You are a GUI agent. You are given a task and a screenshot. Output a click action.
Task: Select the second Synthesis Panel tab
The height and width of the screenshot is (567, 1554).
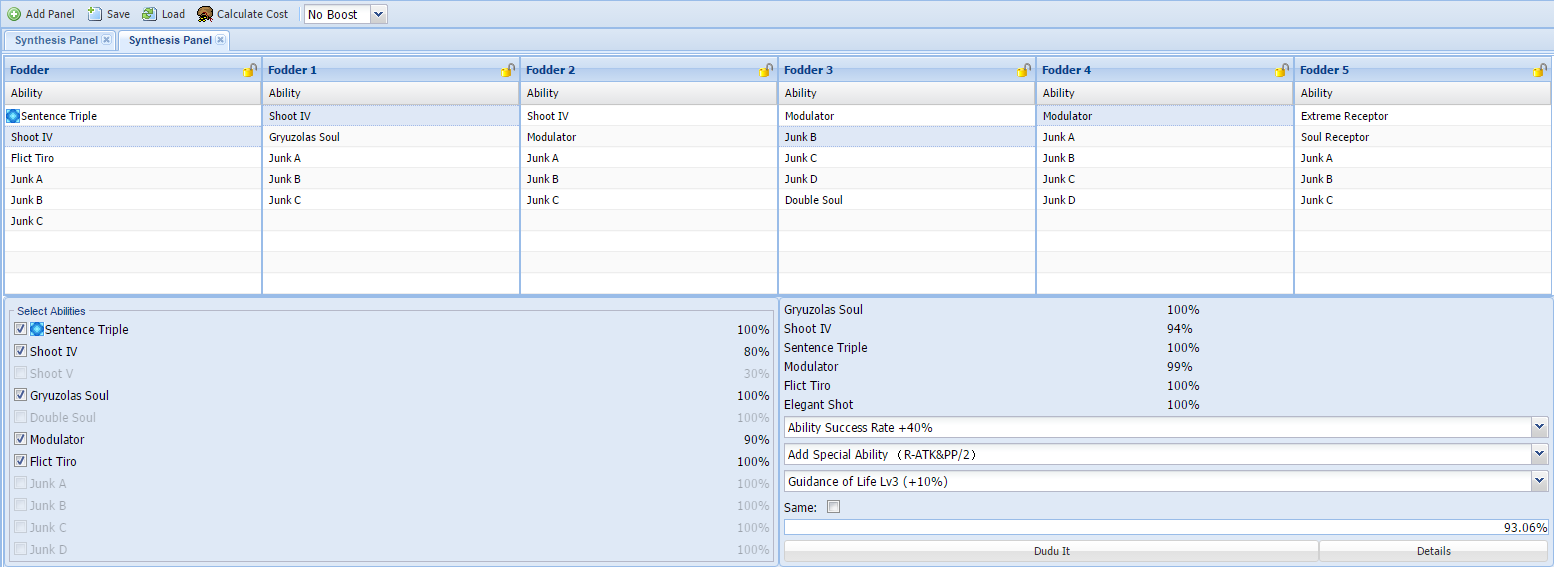pyautogui.click(x=170, y=40)
